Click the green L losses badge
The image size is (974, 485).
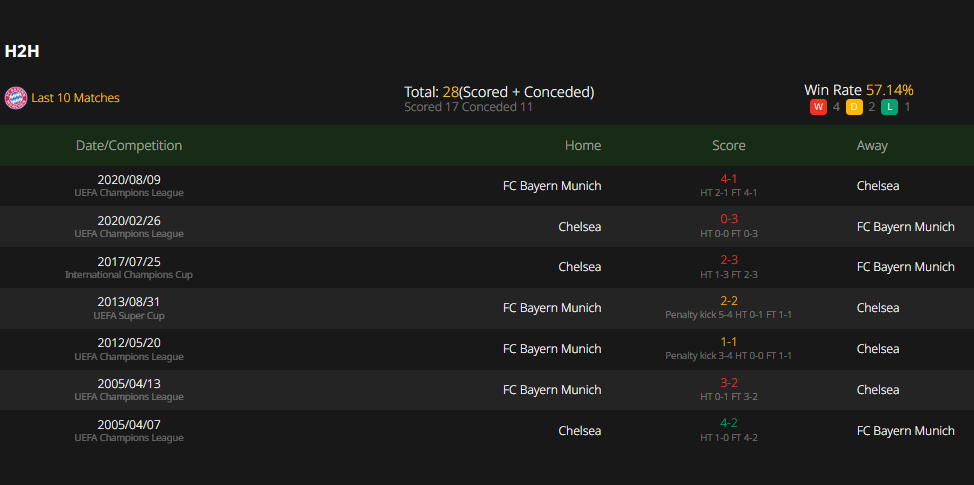890,107
